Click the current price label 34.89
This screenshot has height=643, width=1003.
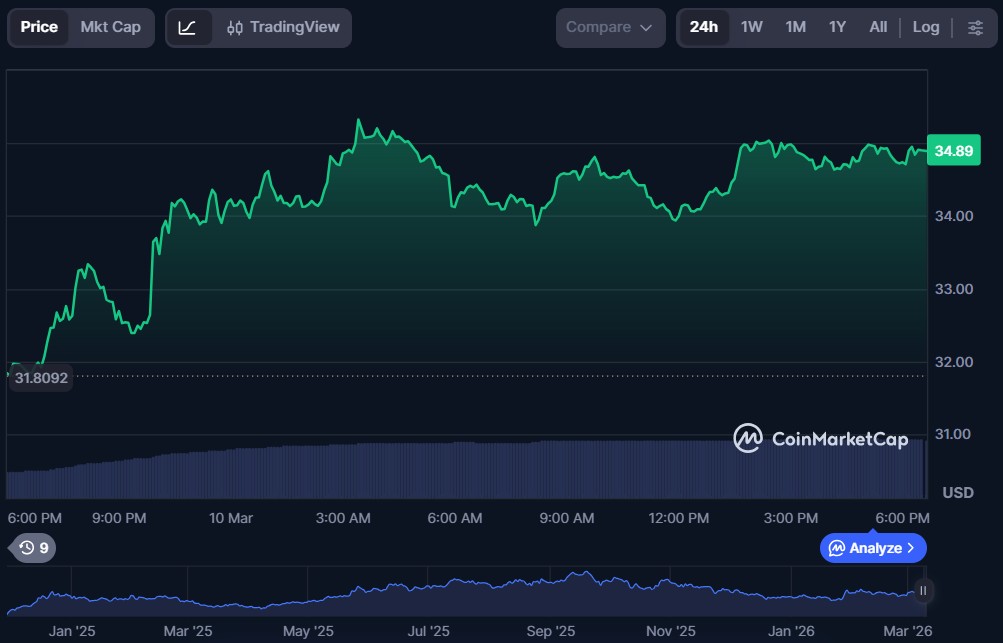[x=953, y=151]
